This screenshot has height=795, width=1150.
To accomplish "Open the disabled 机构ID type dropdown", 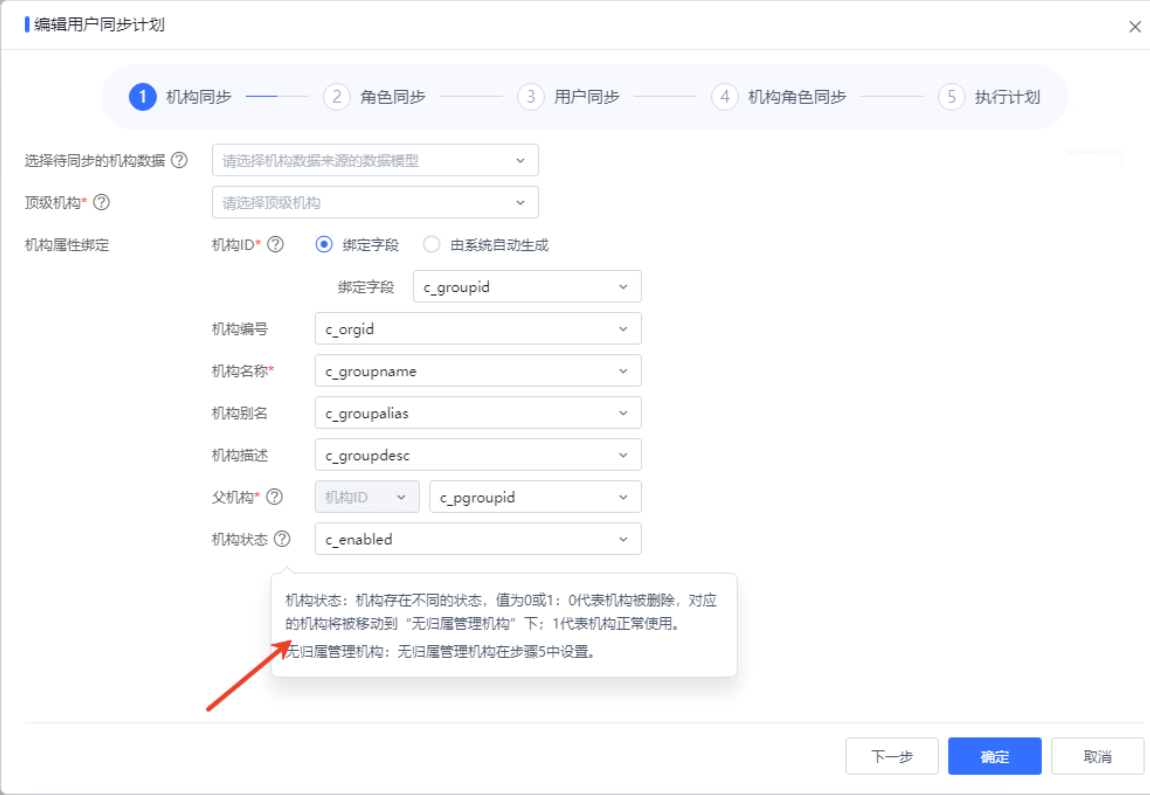I will point(367,497).
